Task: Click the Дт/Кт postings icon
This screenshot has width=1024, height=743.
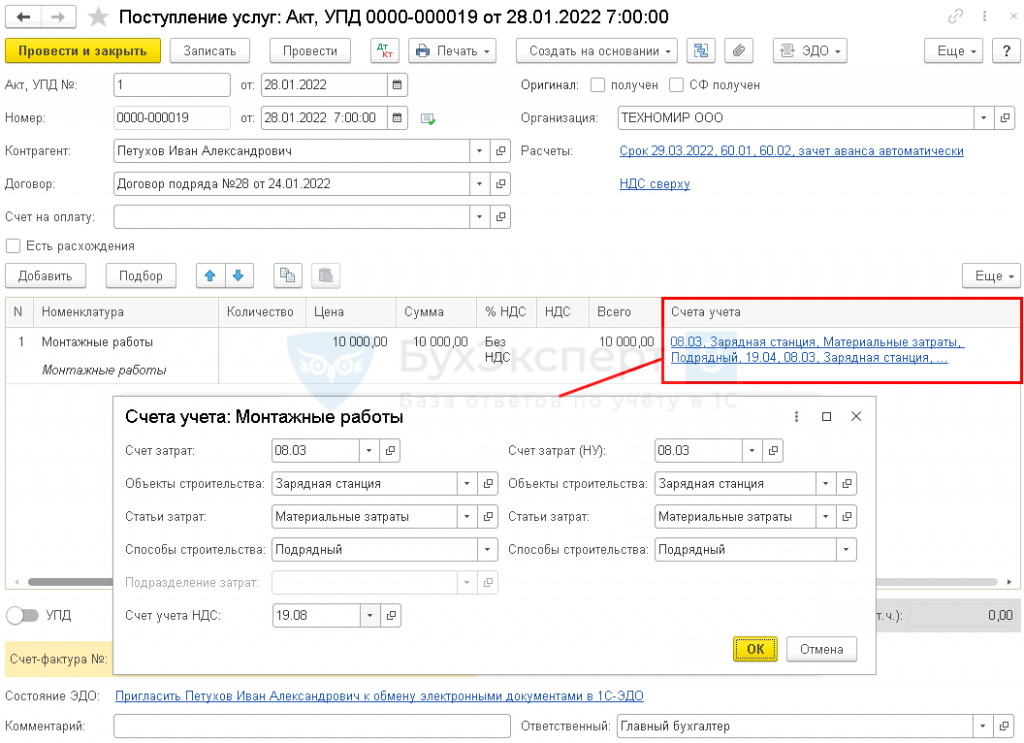Action: (x=384, y=51)
